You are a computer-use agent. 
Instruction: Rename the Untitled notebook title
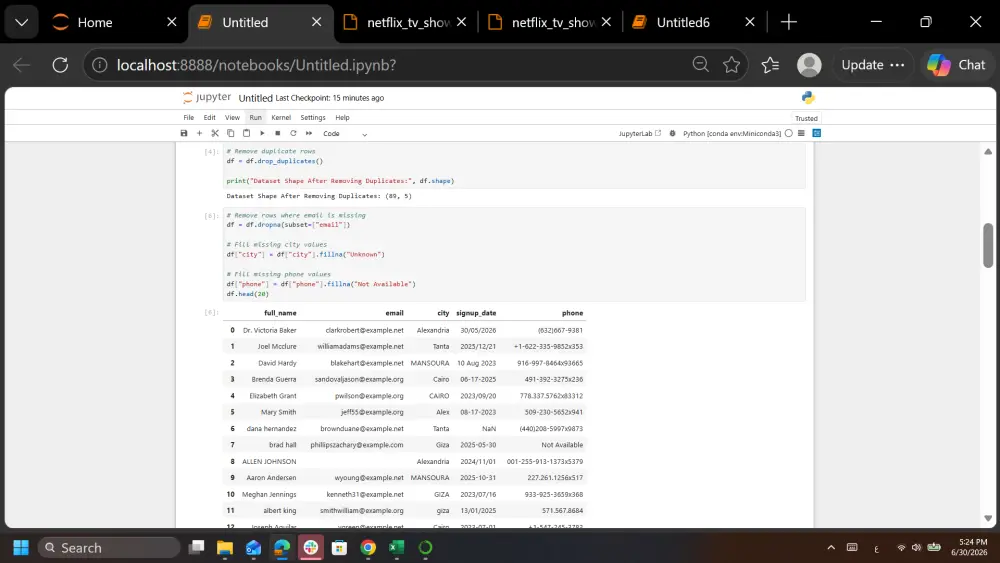point(255,98)
